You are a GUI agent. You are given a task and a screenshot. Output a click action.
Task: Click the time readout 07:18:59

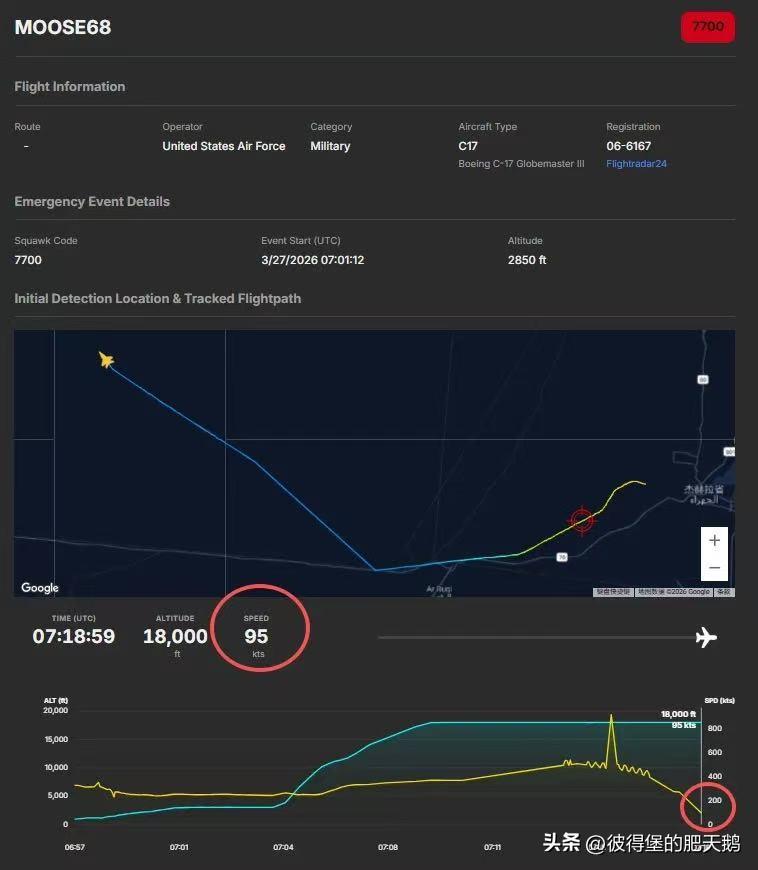click(74, 636)
